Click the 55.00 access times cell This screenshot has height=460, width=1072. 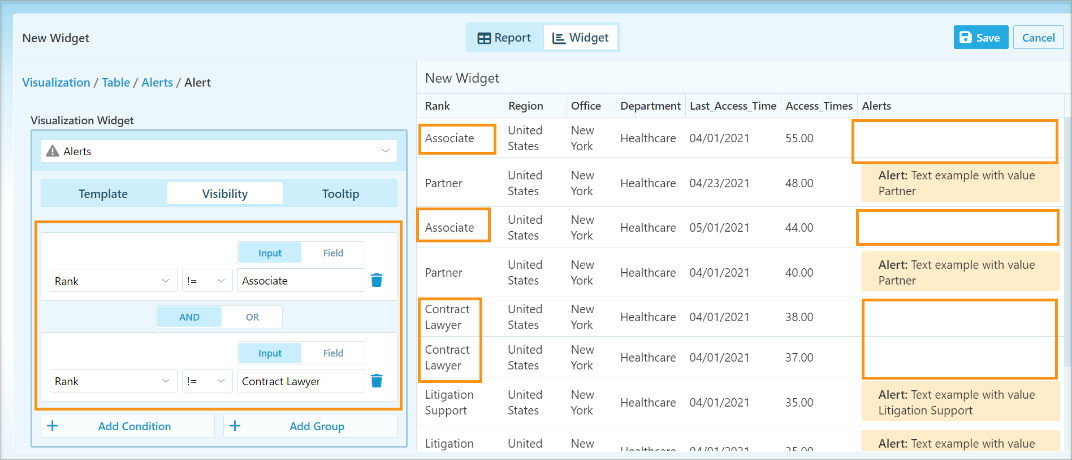pos(799,138)
